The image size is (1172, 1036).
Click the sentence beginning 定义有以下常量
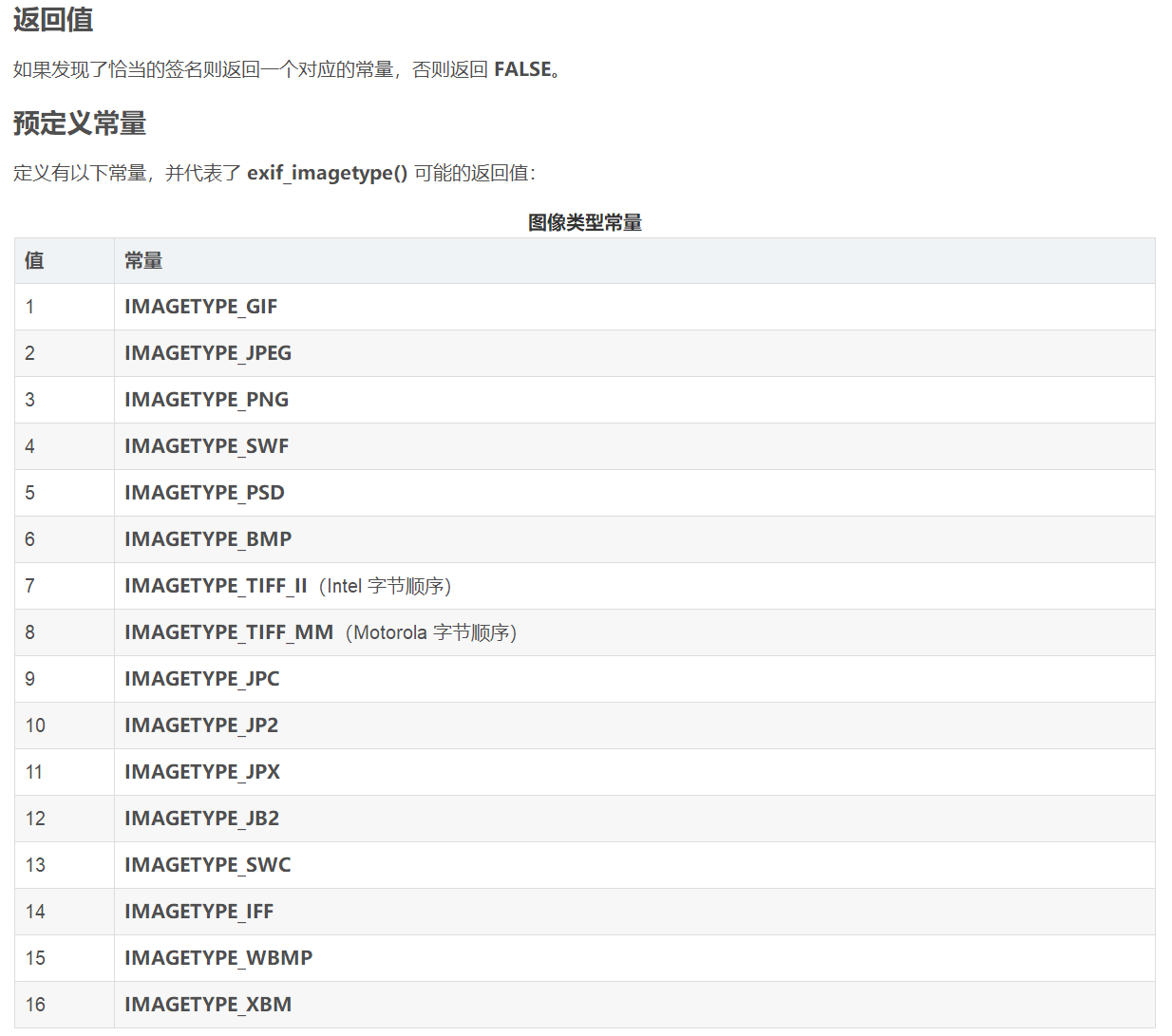coord(274,173)
